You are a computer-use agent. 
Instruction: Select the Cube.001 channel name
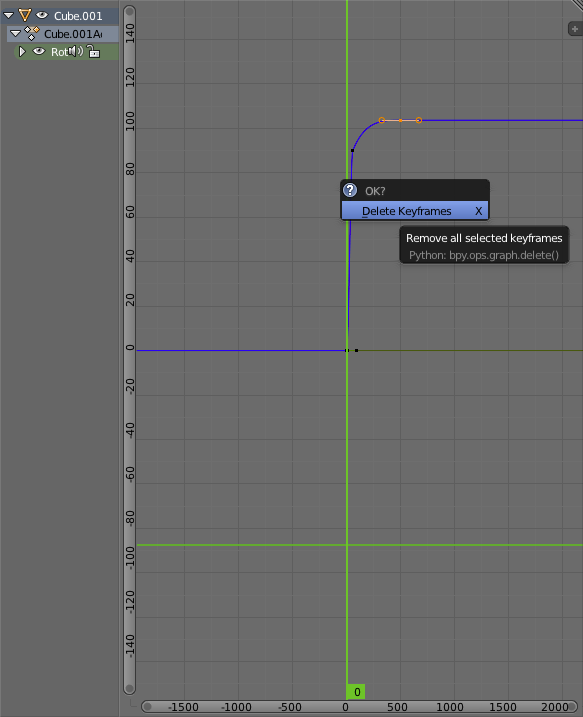click(x=78, y=16)
